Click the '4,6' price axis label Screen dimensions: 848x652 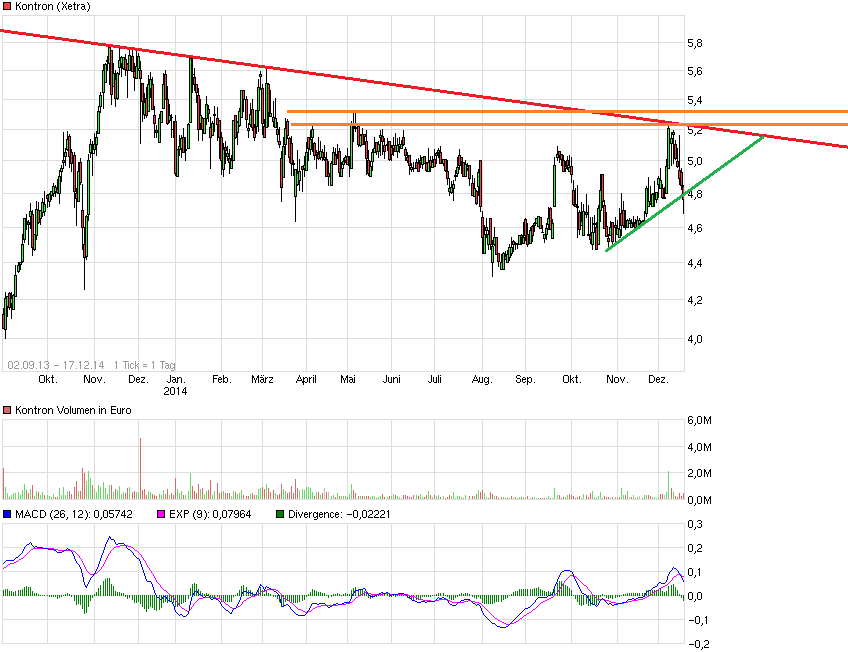point(695,228)
